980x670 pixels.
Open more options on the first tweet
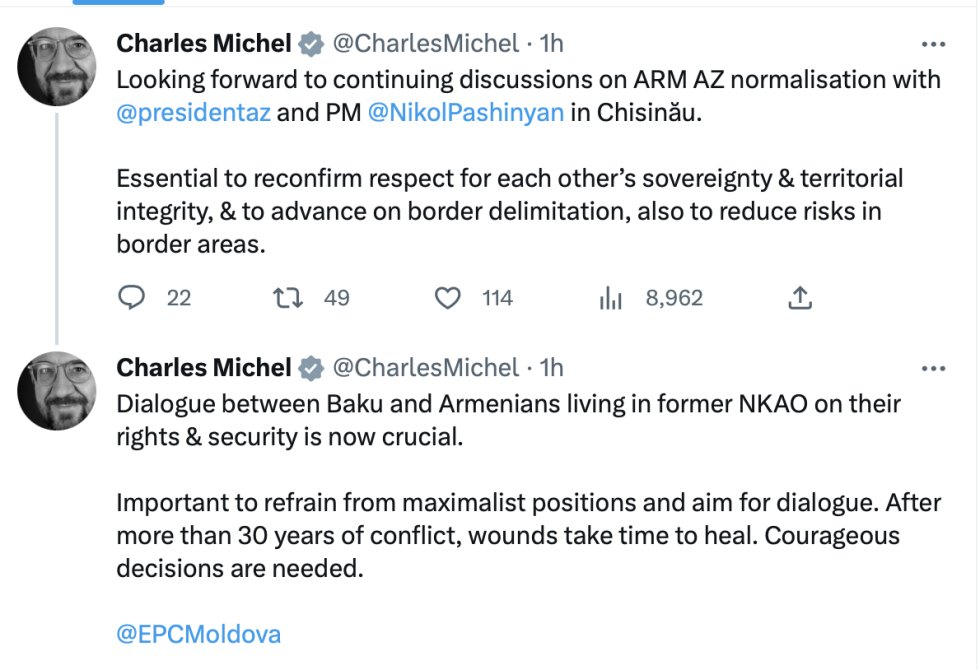click(x=933, y=44)
